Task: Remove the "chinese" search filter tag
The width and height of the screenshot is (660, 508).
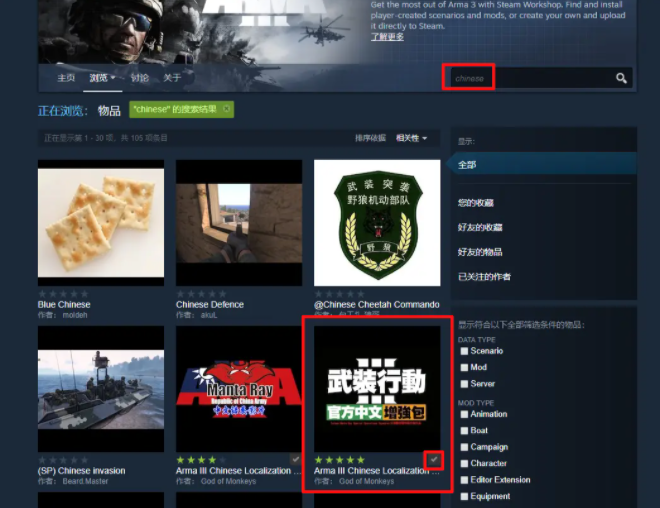Action: tap(226, 109)
